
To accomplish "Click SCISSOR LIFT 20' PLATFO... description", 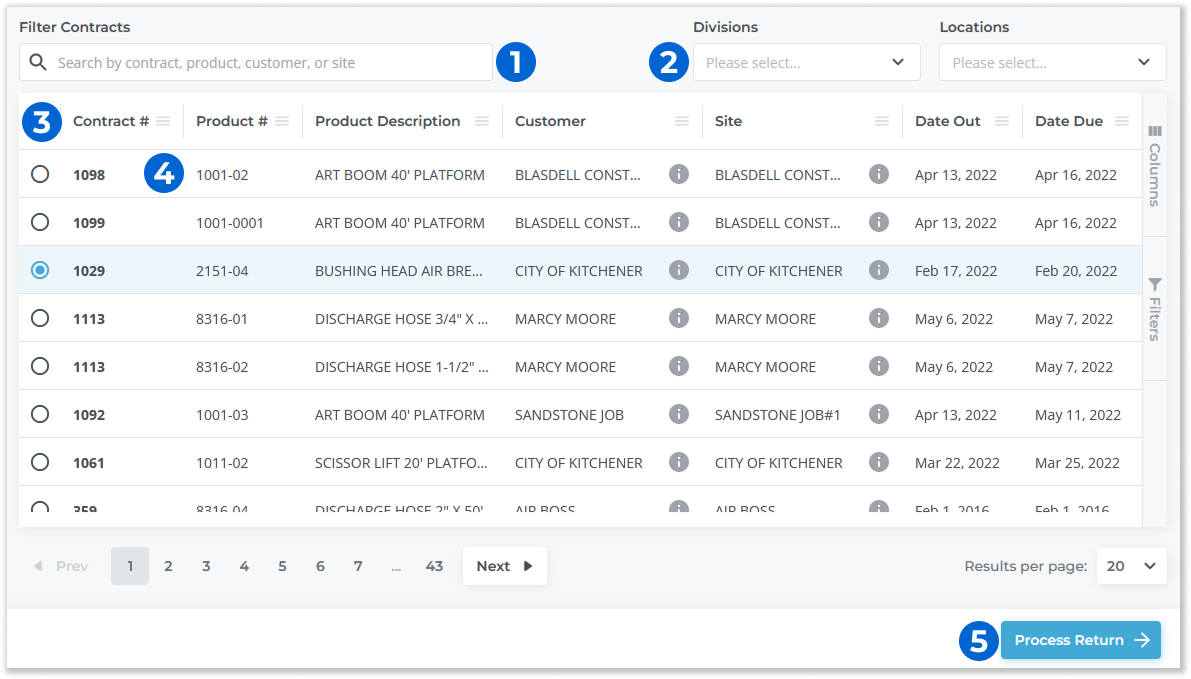I will (x=401, y=463).
